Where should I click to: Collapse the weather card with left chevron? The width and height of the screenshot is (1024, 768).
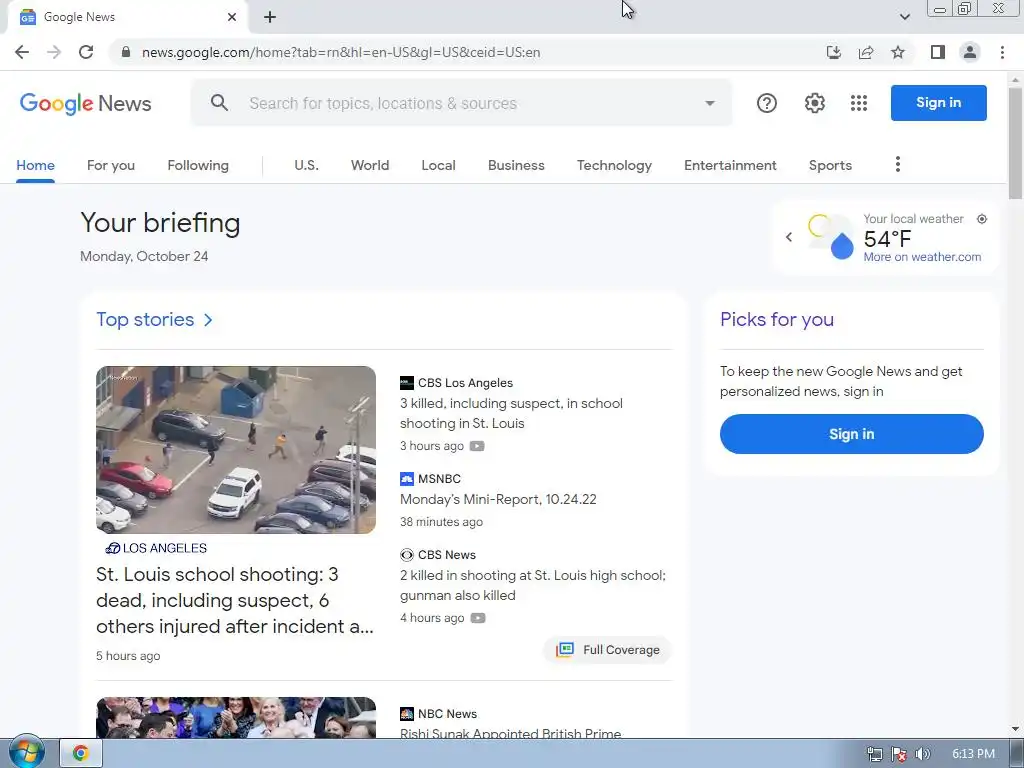pos(789,237)
